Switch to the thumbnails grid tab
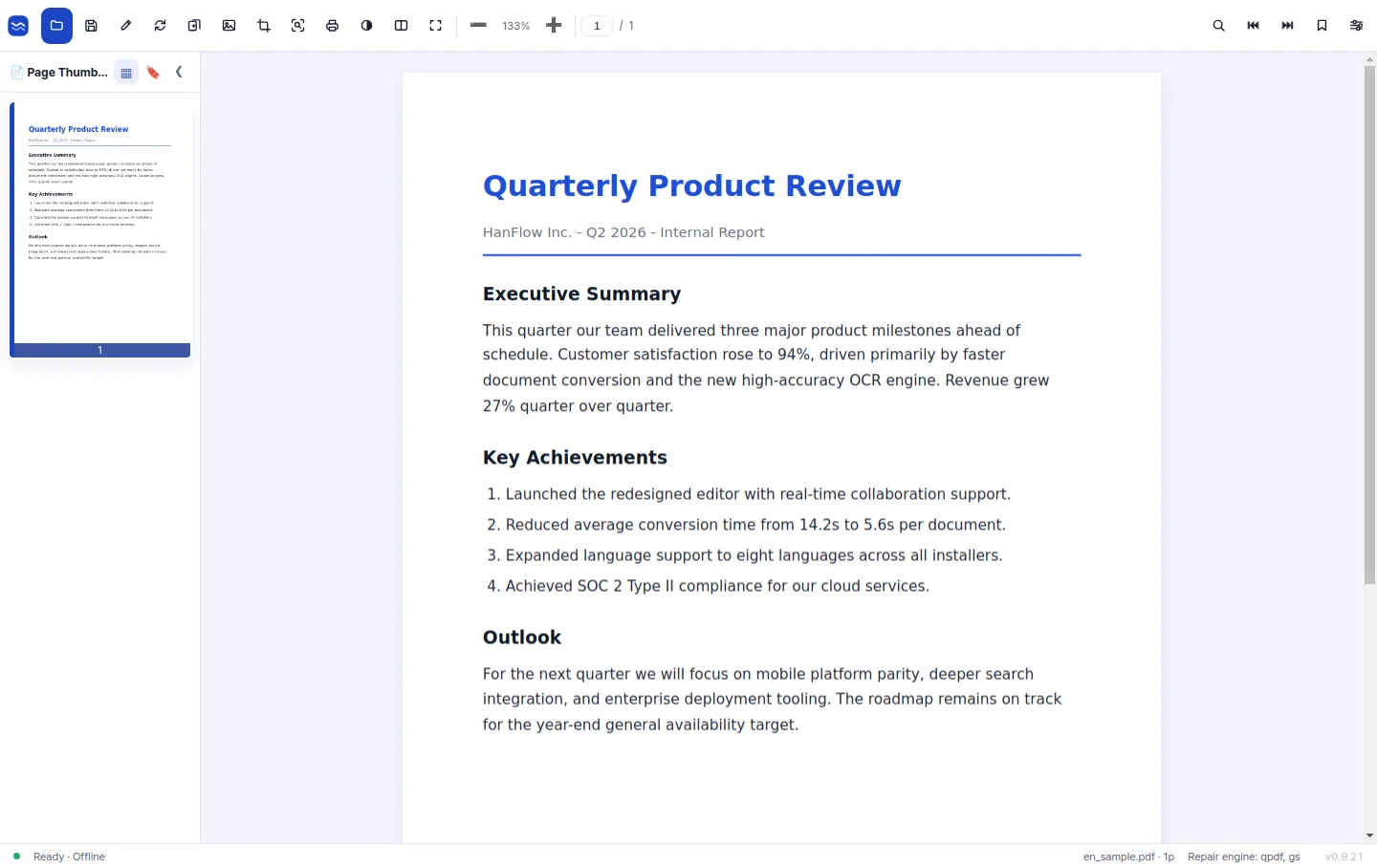The image size is (1377, 868). pos(126,73)
